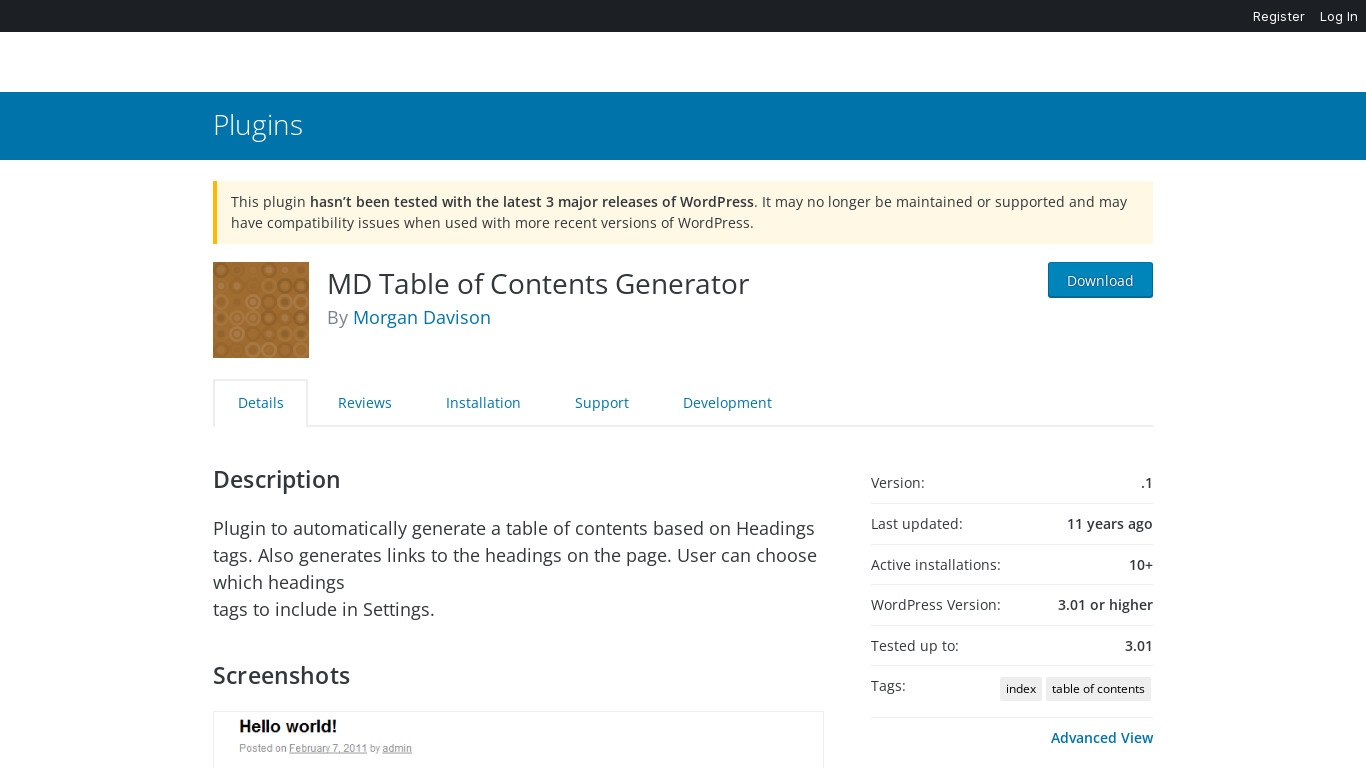Select the Details tab

(x=261, y=403)
